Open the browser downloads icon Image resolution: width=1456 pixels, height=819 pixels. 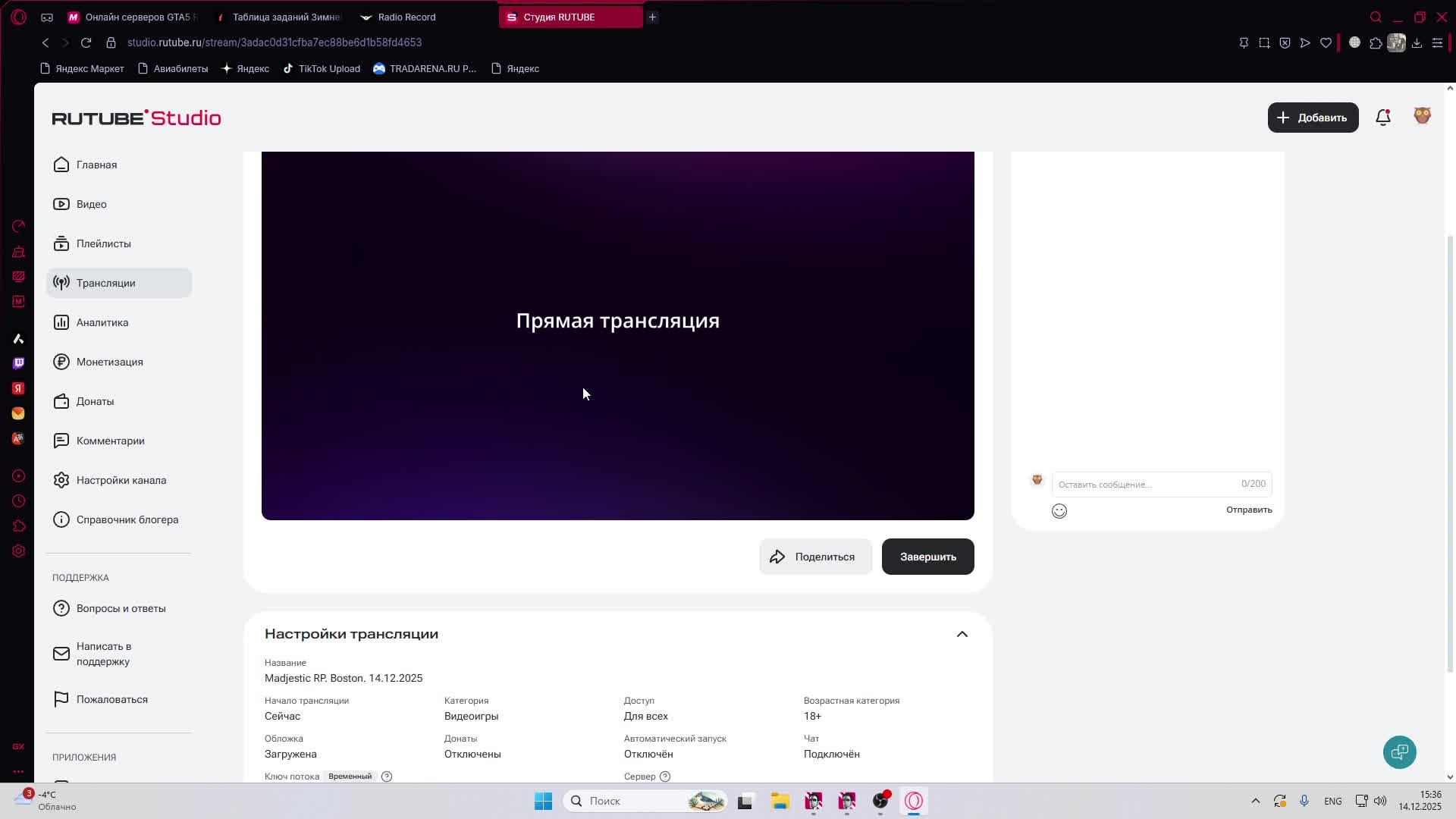point(1417,43)
